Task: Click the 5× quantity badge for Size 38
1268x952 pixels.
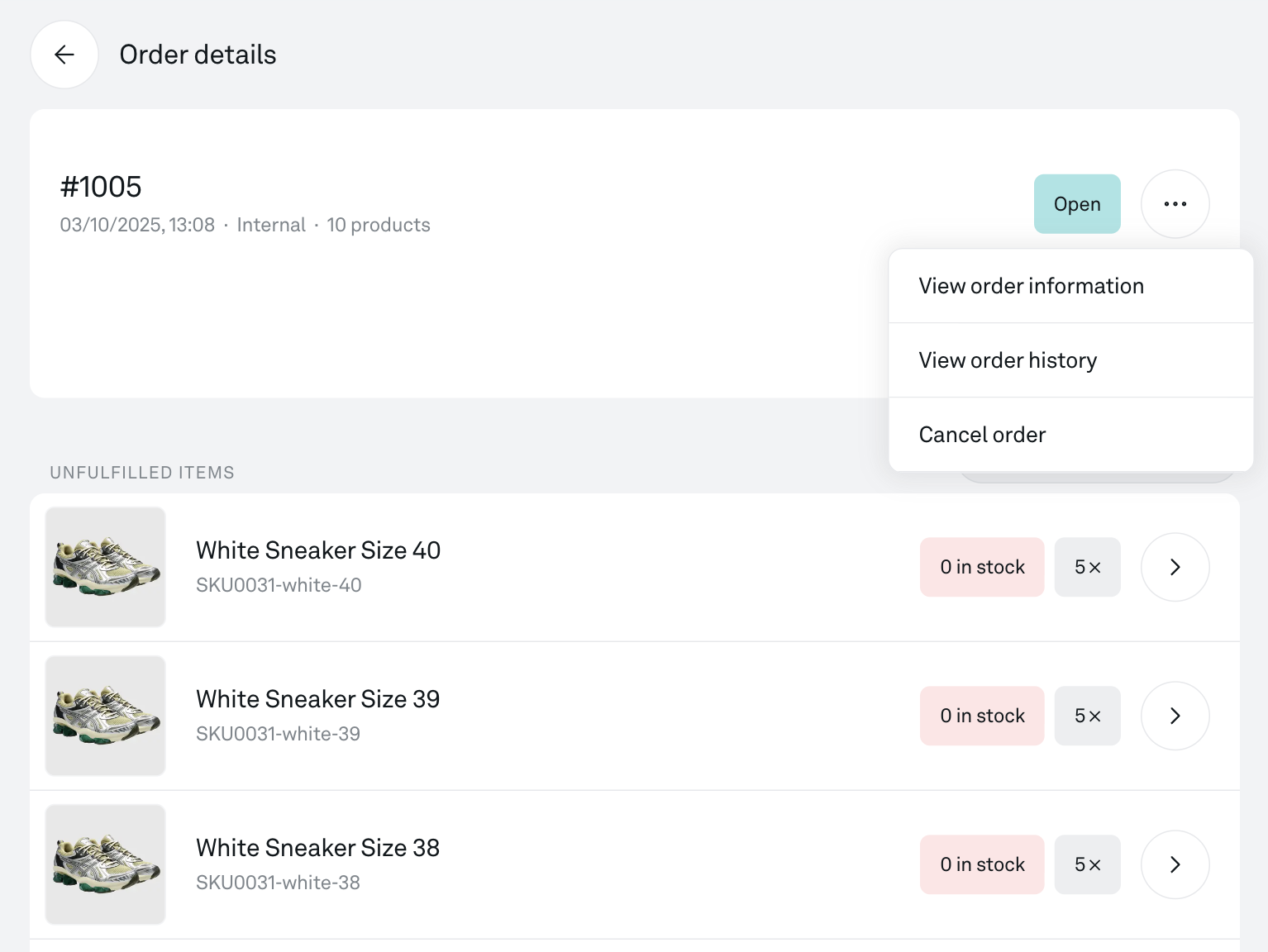Action: [x=1087, y=864]
